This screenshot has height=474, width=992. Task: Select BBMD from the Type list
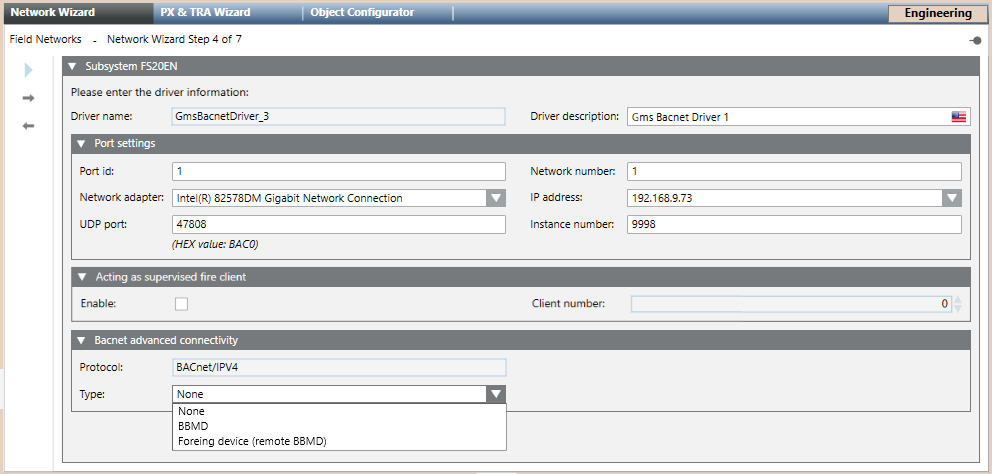(x=192, y=426)
